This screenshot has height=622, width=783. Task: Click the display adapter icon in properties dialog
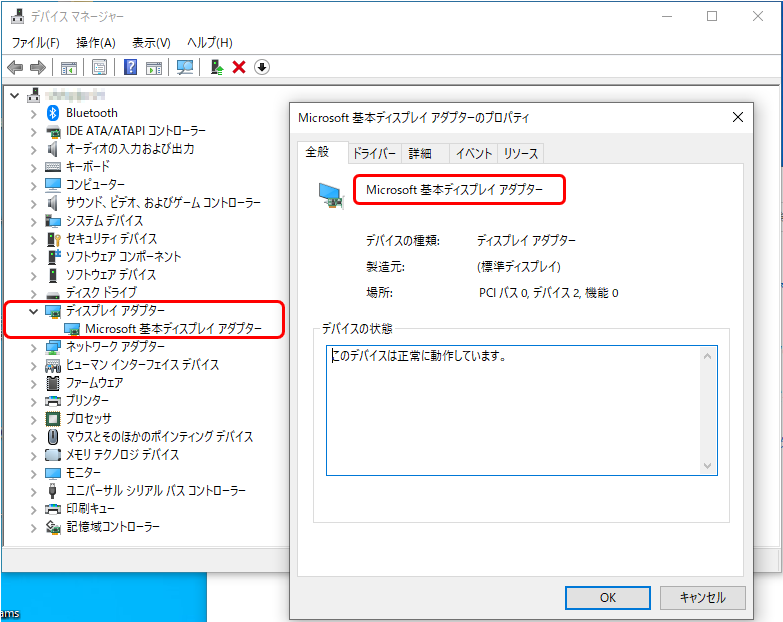pyautogui.click(x=331, y=196)
